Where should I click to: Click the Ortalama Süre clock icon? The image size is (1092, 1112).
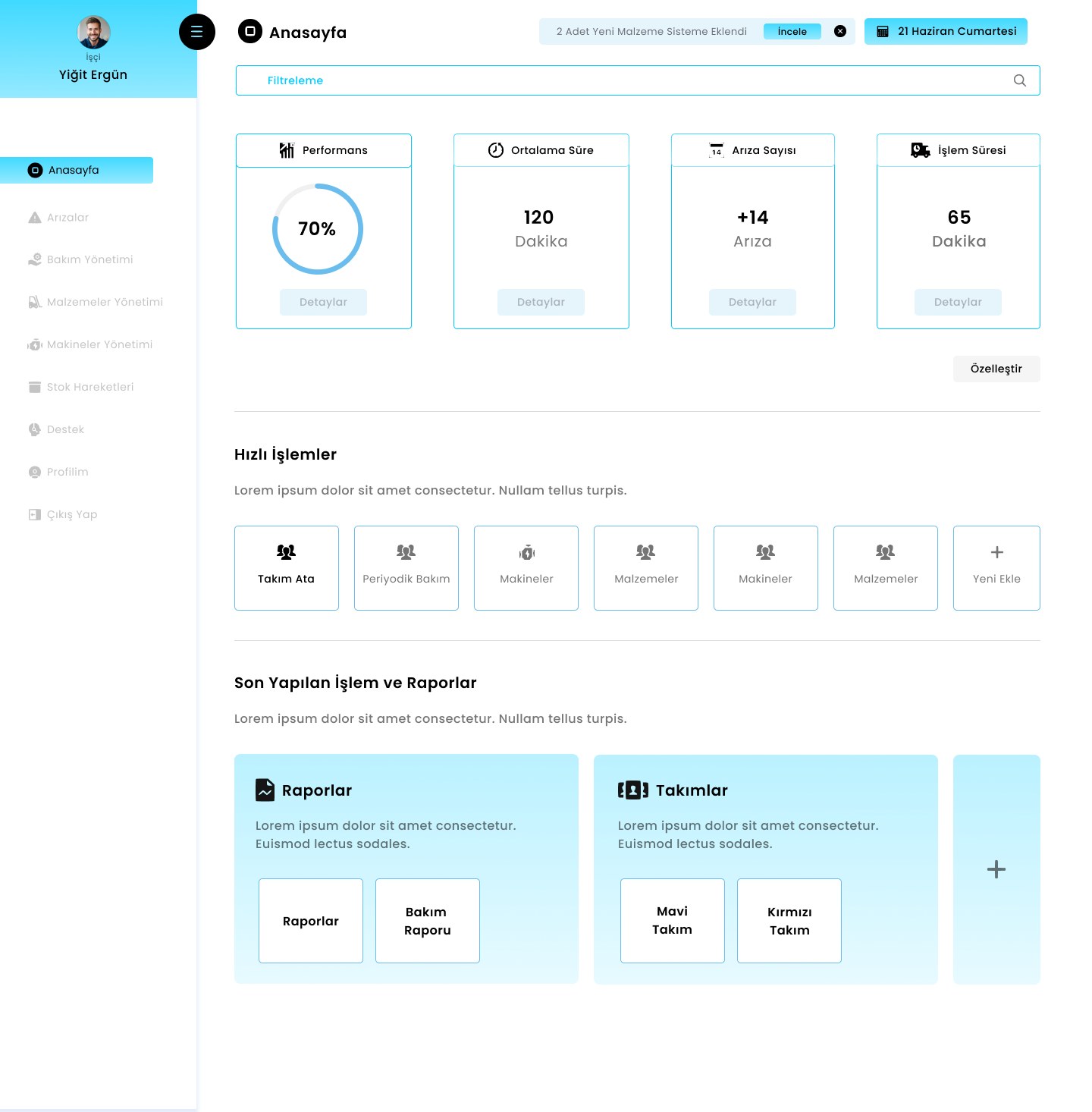(496, 150)
